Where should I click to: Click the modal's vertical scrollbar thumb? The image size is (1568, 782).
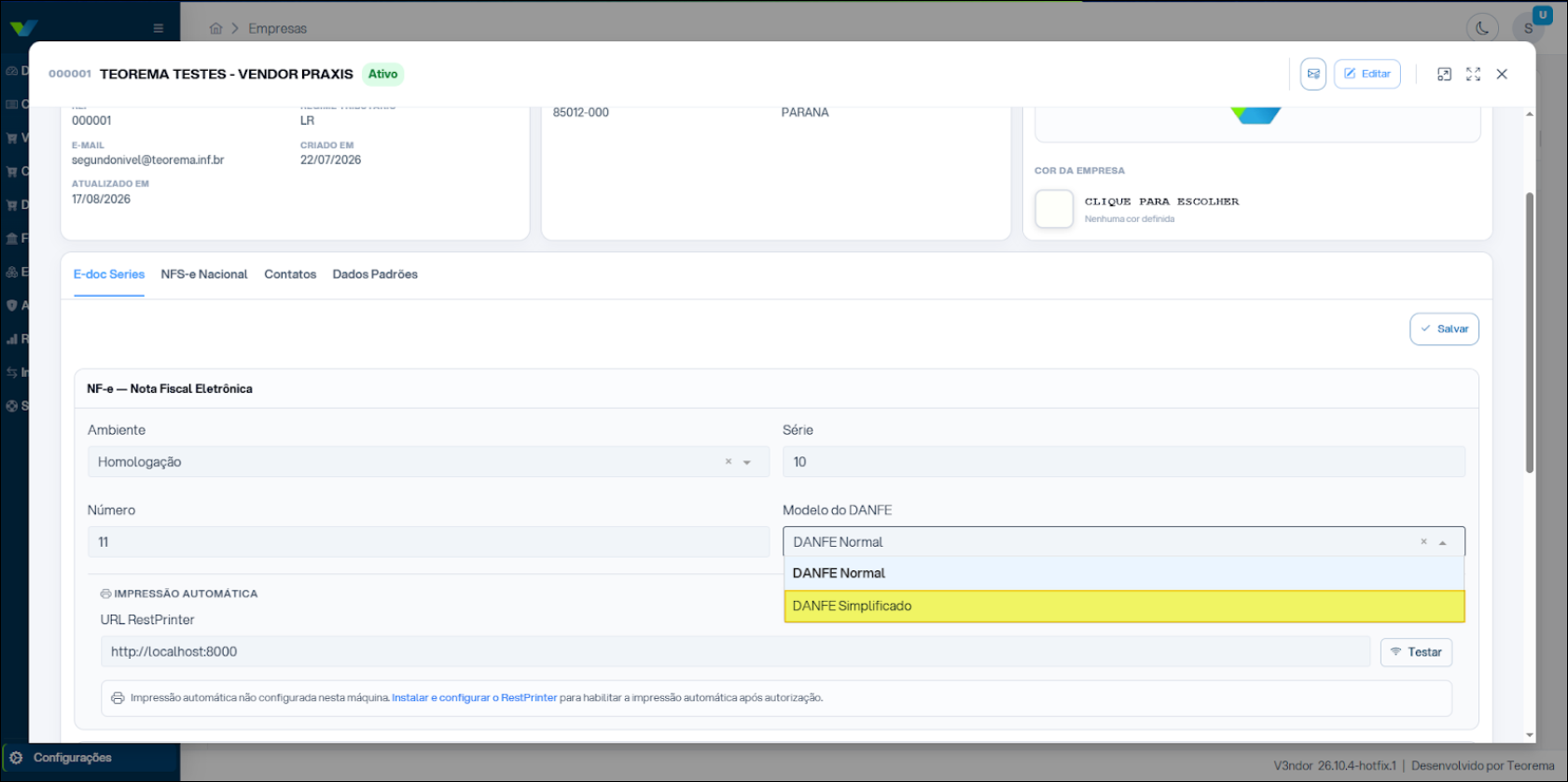[1530, 332]
